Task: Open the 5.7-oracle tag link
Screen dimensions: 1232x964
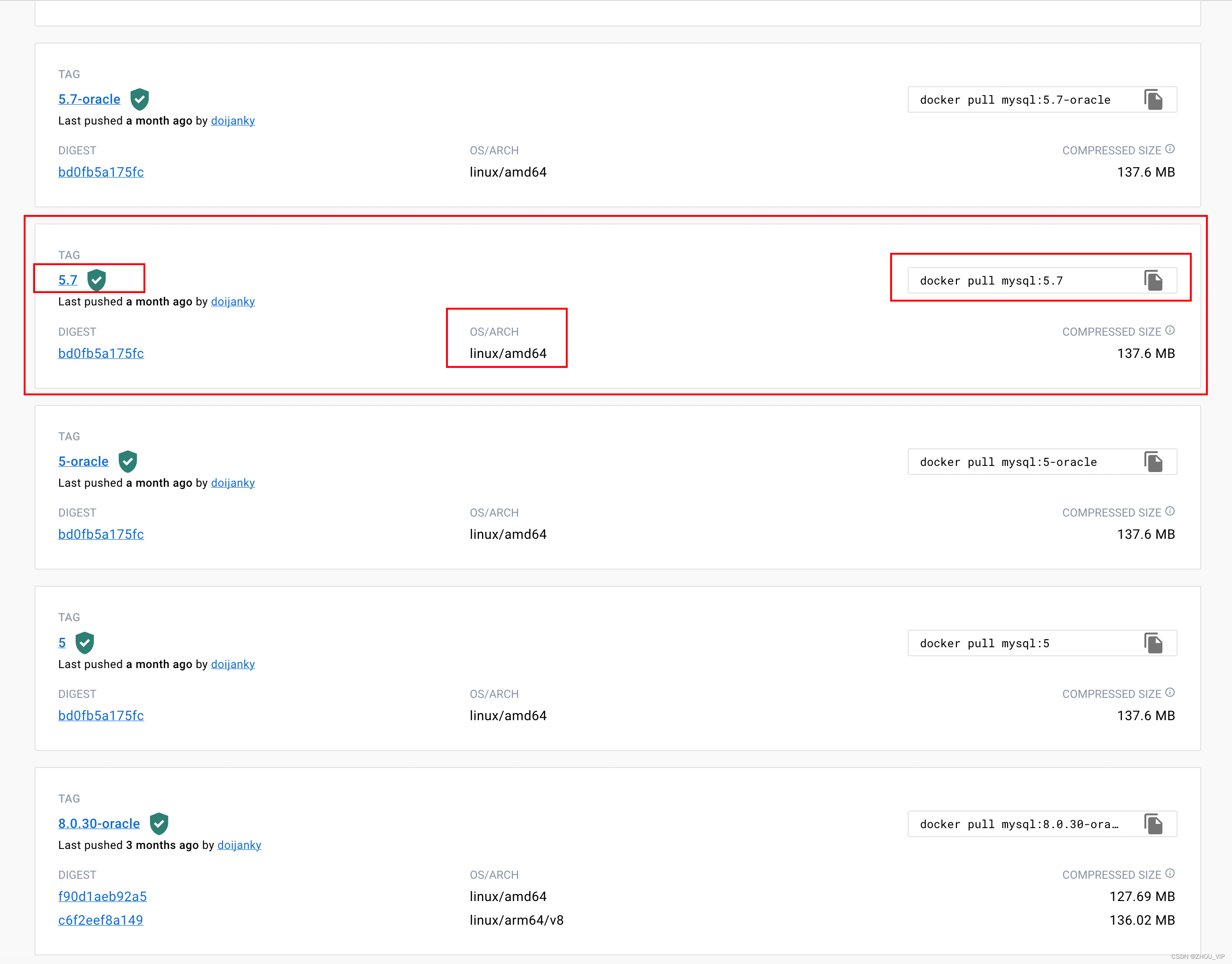Action: 89,99
